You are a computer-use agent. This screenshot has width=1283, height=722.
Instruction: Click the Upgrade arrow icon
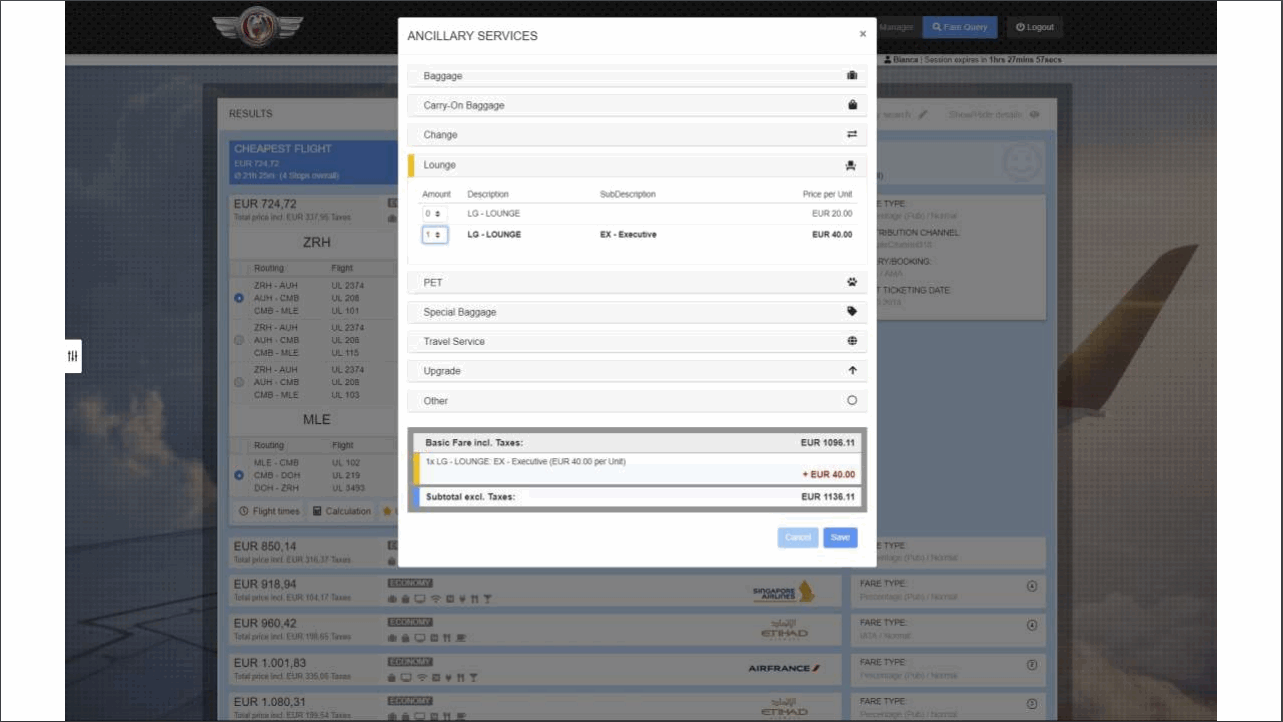point(852,371)
